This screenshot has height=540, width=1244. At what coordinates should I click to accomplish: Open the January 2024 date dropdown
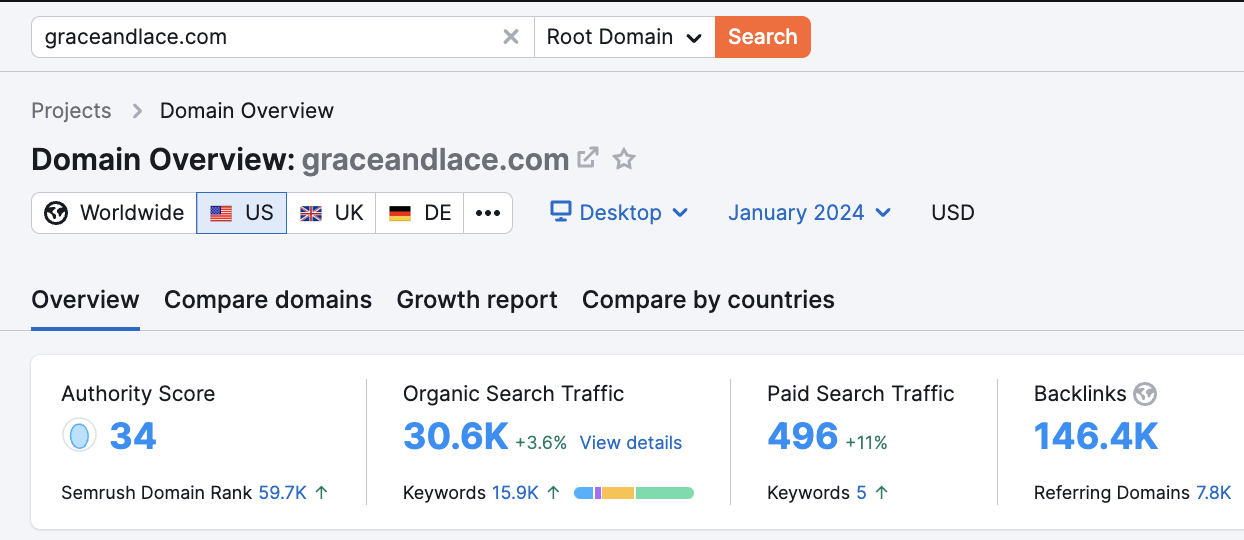[809, 213]
